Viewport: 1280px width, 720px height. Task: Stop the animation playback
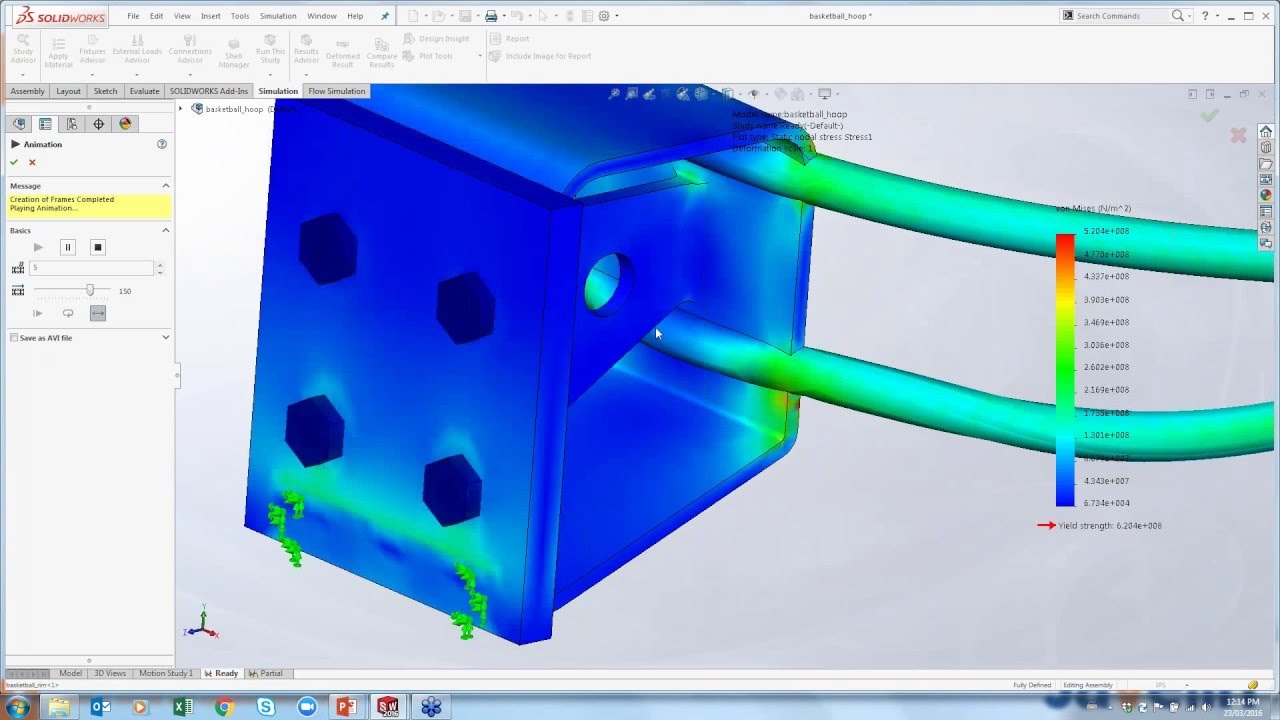98,247
